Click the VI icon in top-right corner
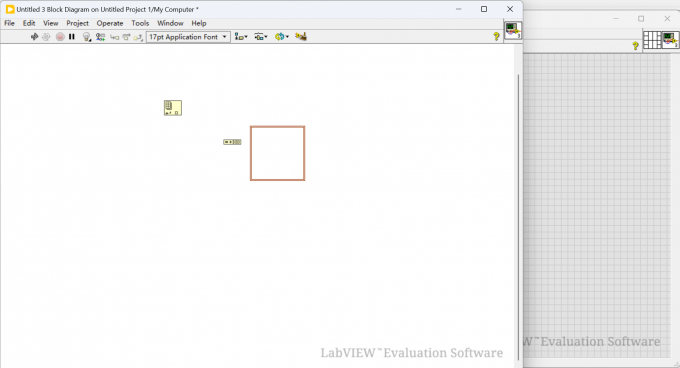This screenshot has width=680, height=368. tap(513, 30)
